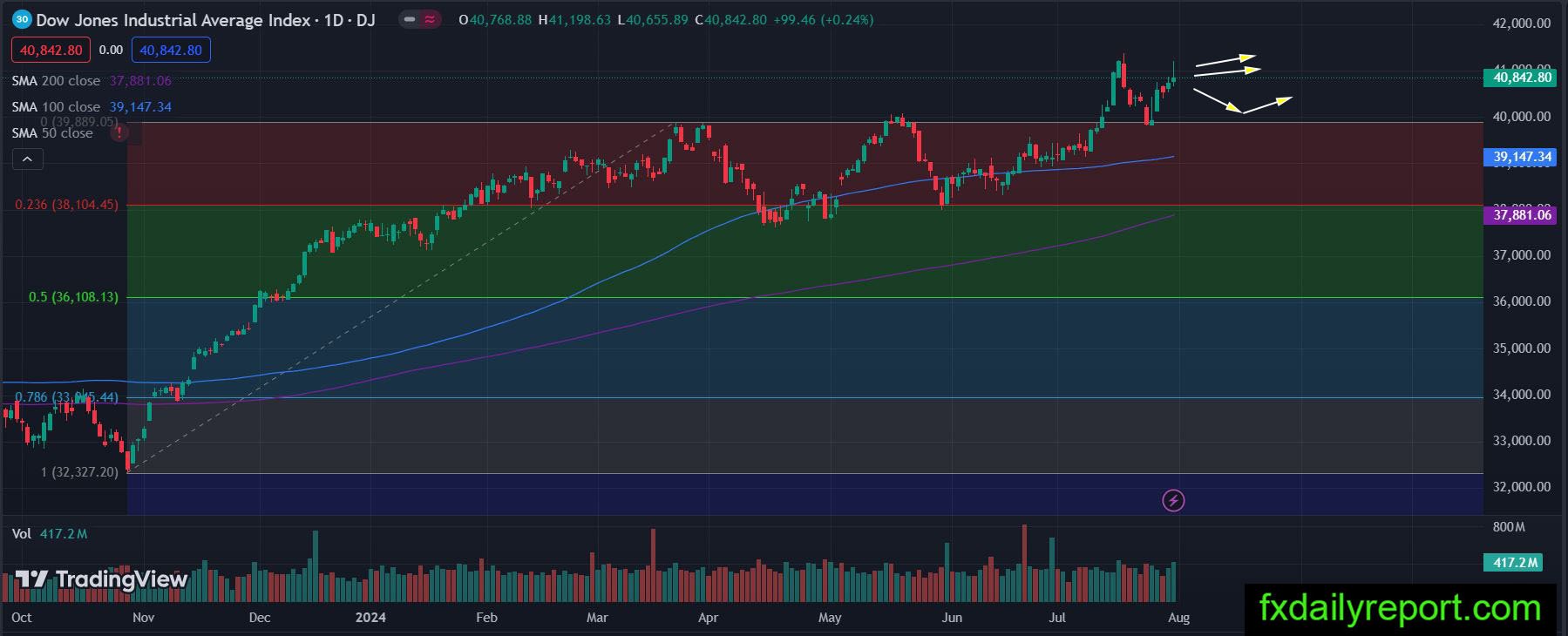Click the Oct label on the time axis

22,618
